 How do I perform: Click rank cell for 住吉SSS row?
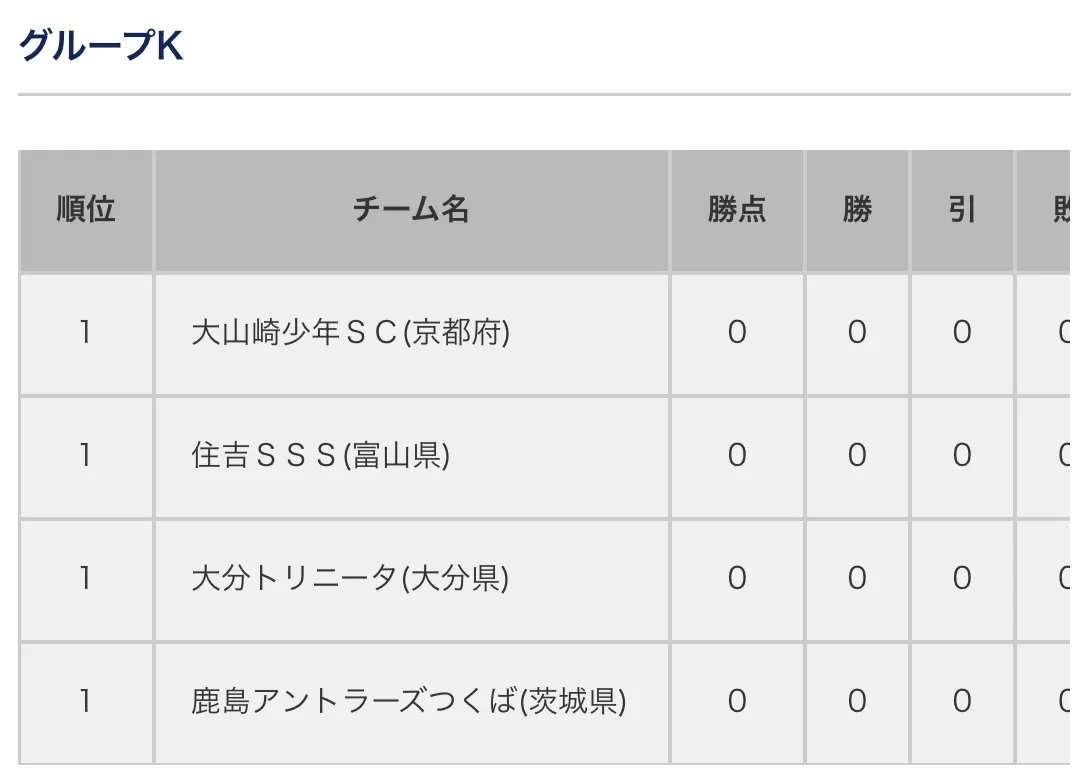pos(86,456)
